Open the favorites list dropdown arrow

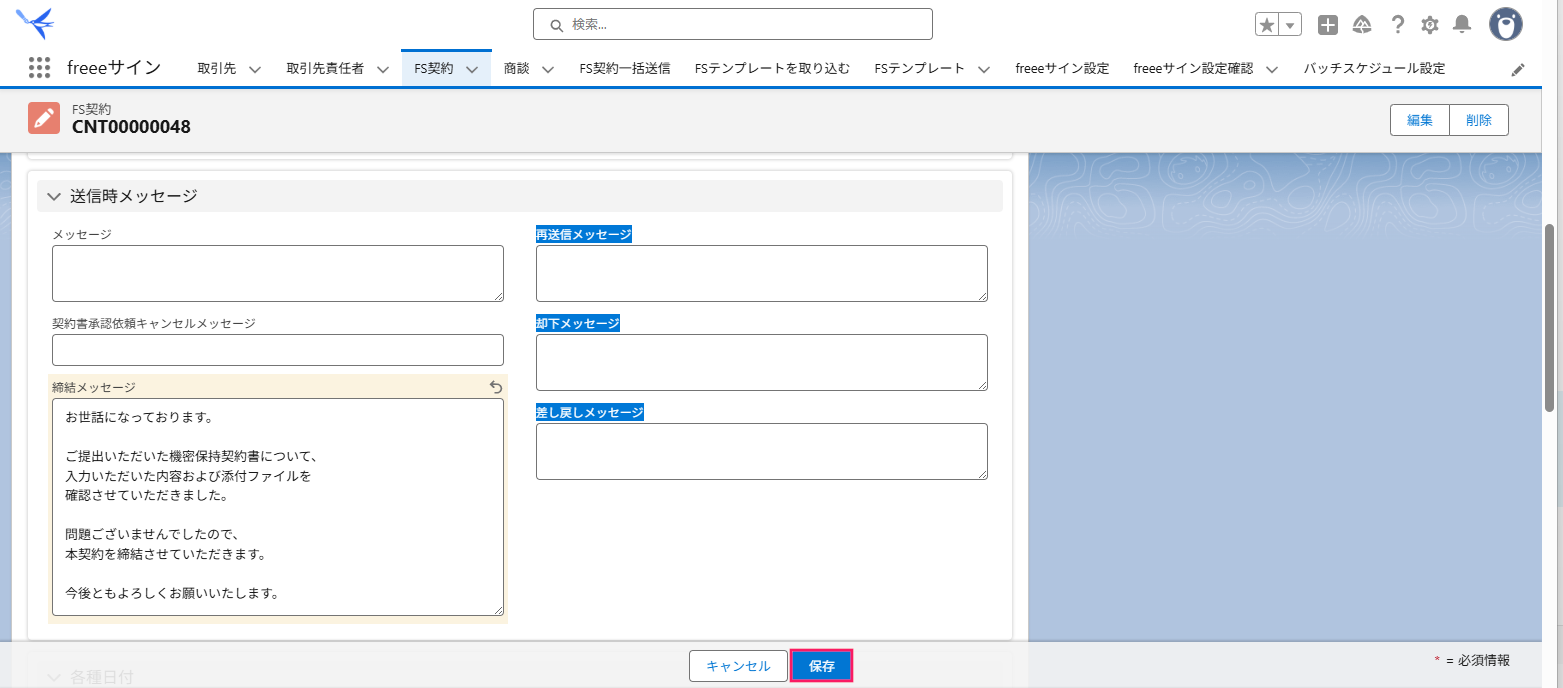pyautogui.click(x=1290, y=25)
